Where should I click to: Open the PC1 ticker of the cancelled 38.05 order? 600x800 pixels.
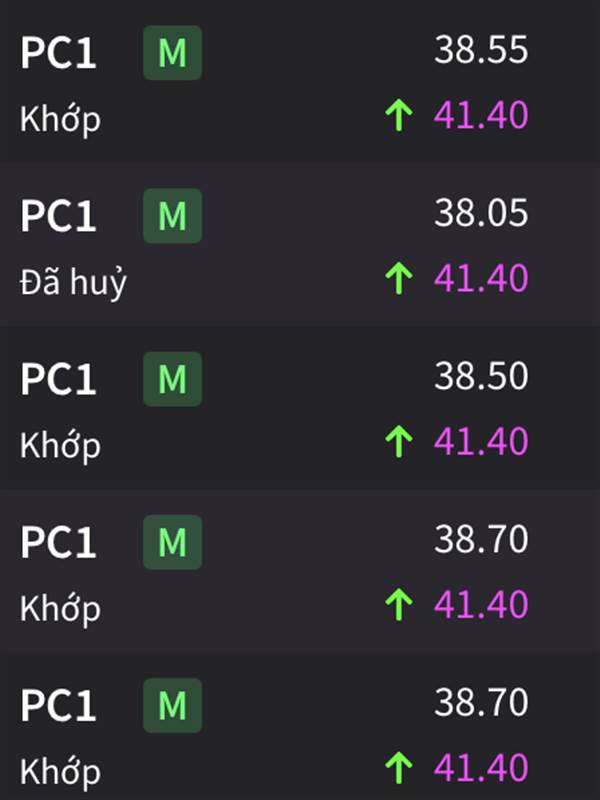pyautogui.click(x=58, y=216)
